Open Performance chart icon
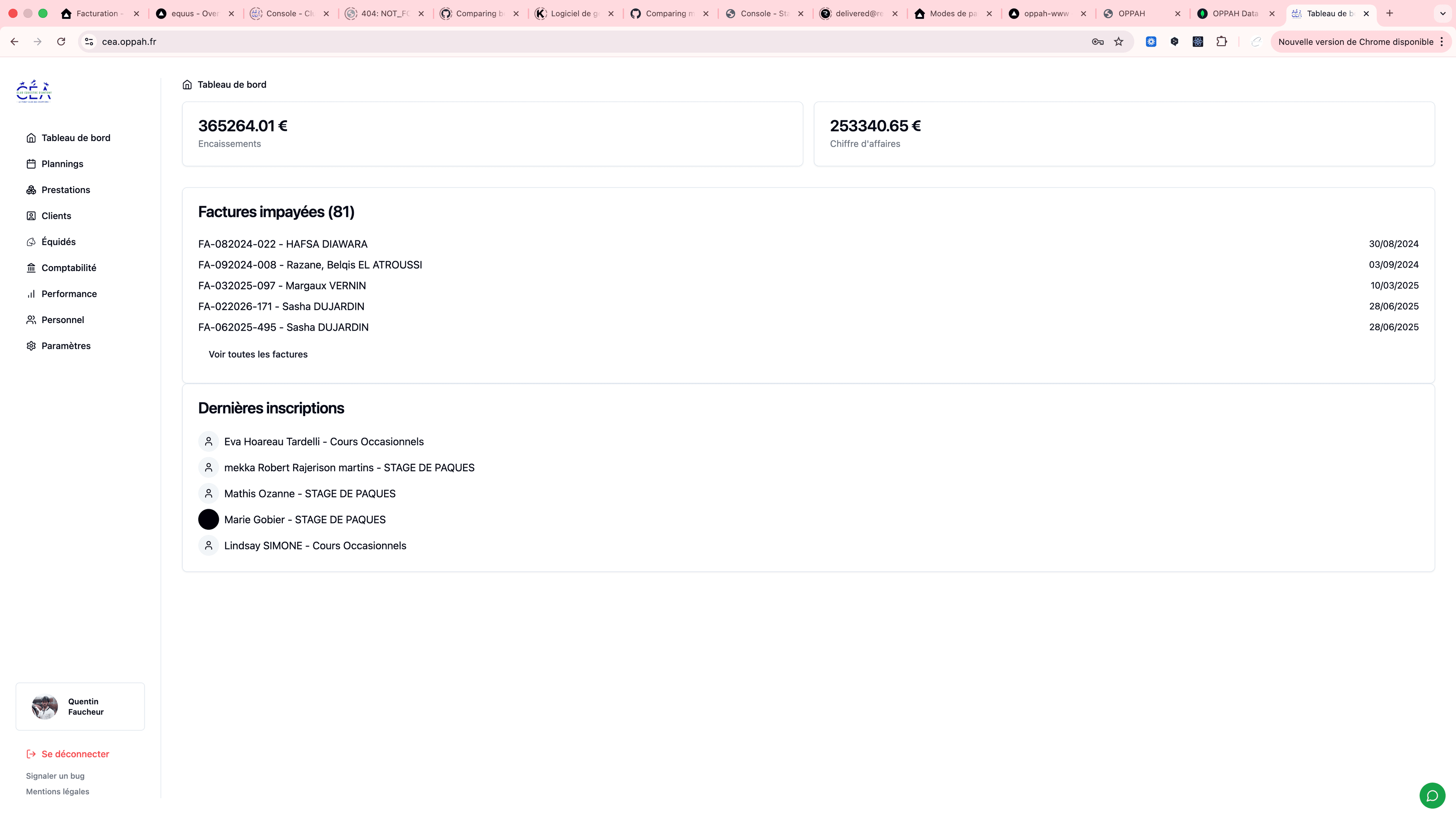The image size is (1456, 819). [31, 294]
